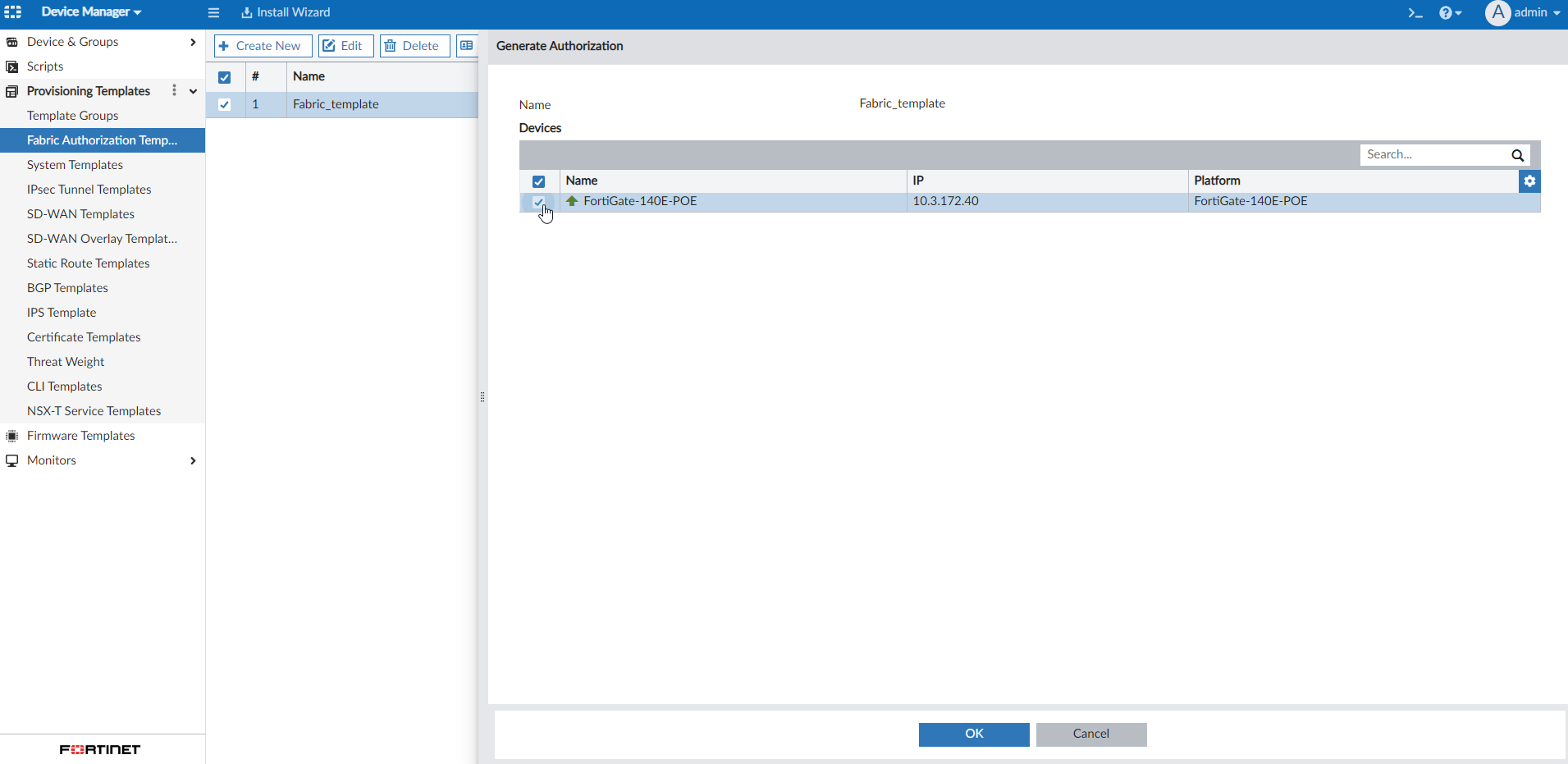Select Provisioning Templates menu
Screen dimensions: 1568x764
click(x=89, y=91)
